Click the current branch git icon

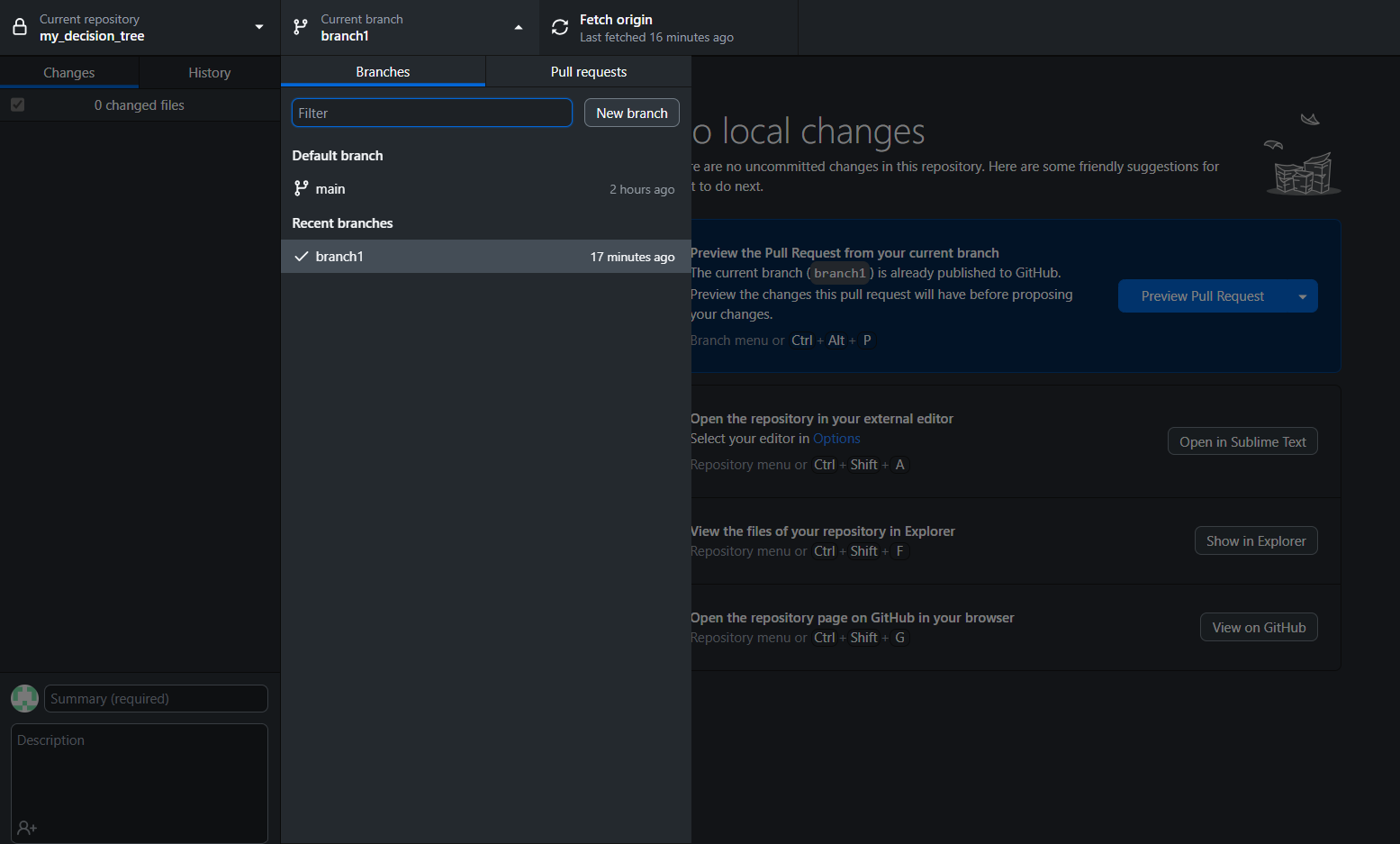pyautogui.click(x=301, y=27)
